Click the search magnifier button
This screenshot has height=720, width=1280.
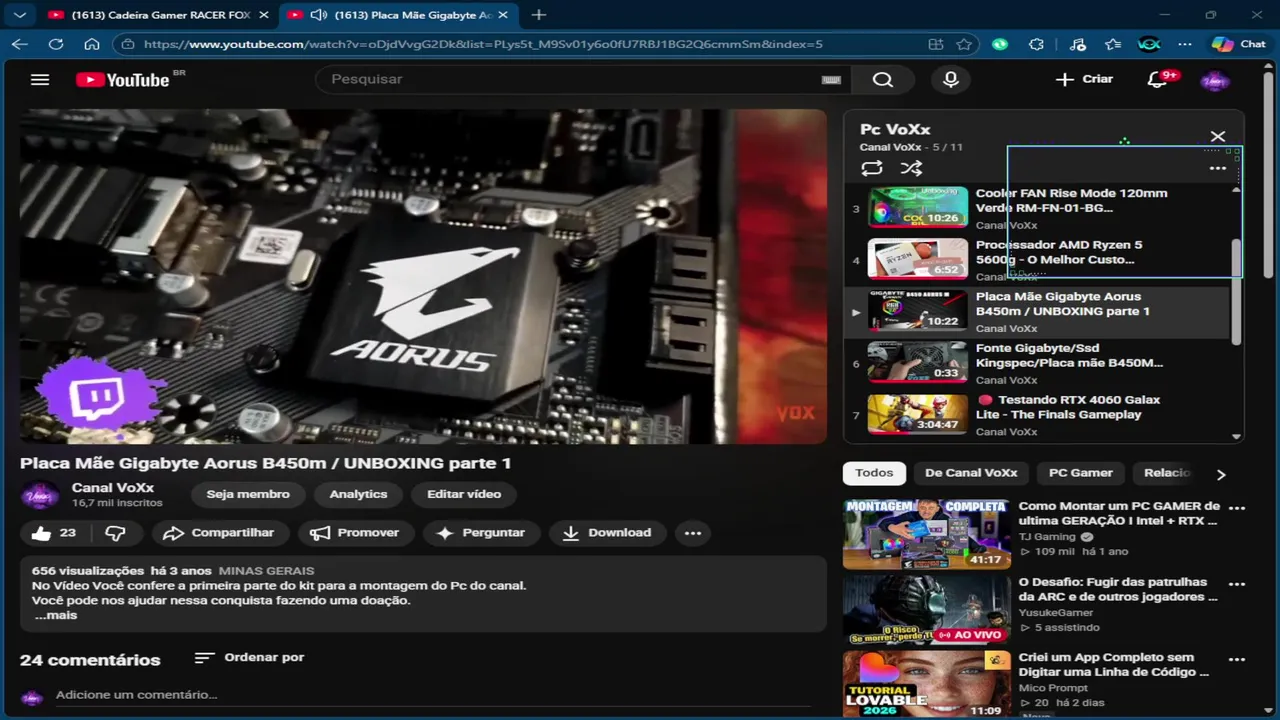[x=882, y=80]
